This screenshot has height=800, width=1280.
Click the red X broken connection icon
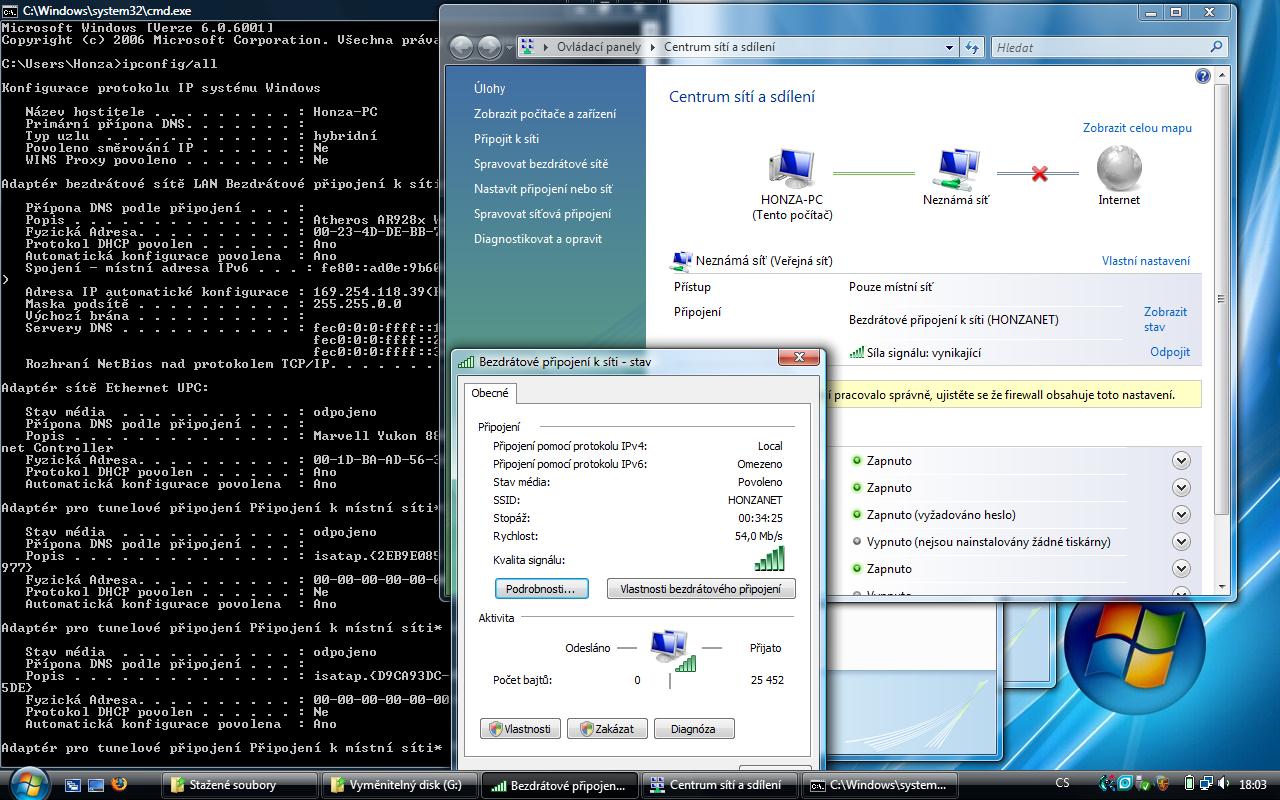coord(1039,174)
